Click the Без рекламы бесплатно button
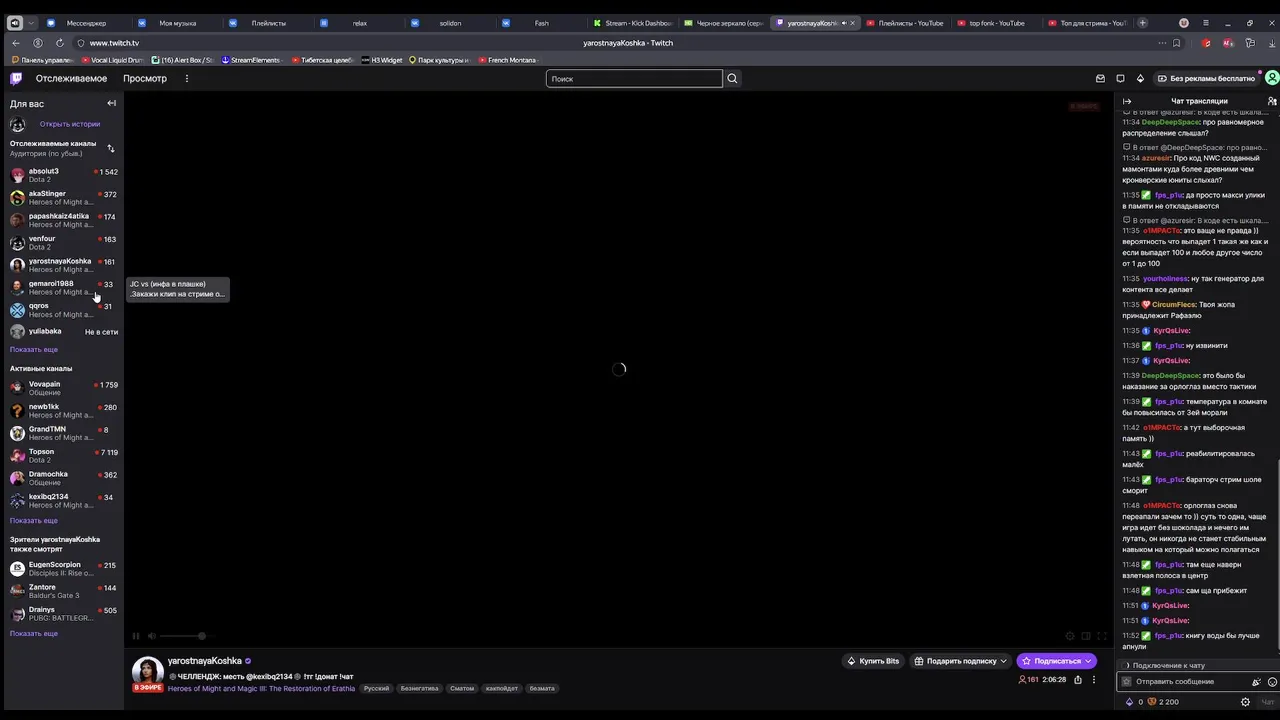This screenshot has height=720, width=1280. (x=1206, y=78)
